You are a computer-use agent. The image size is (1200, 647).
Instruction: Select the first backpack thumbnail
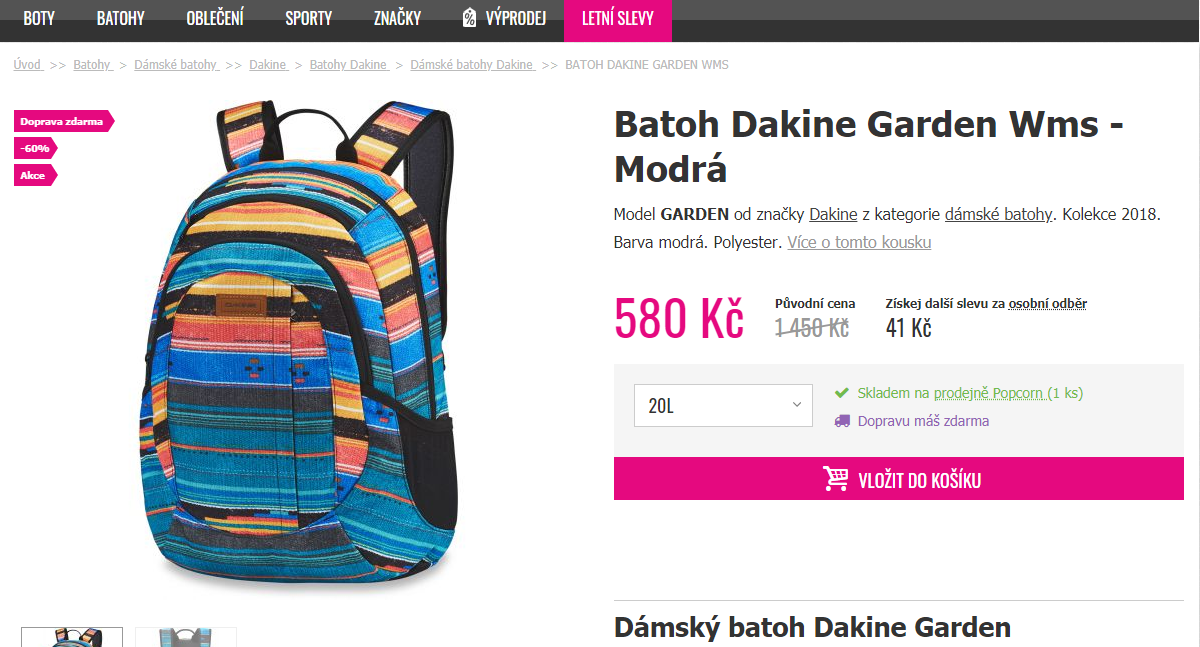coord(72,637)
